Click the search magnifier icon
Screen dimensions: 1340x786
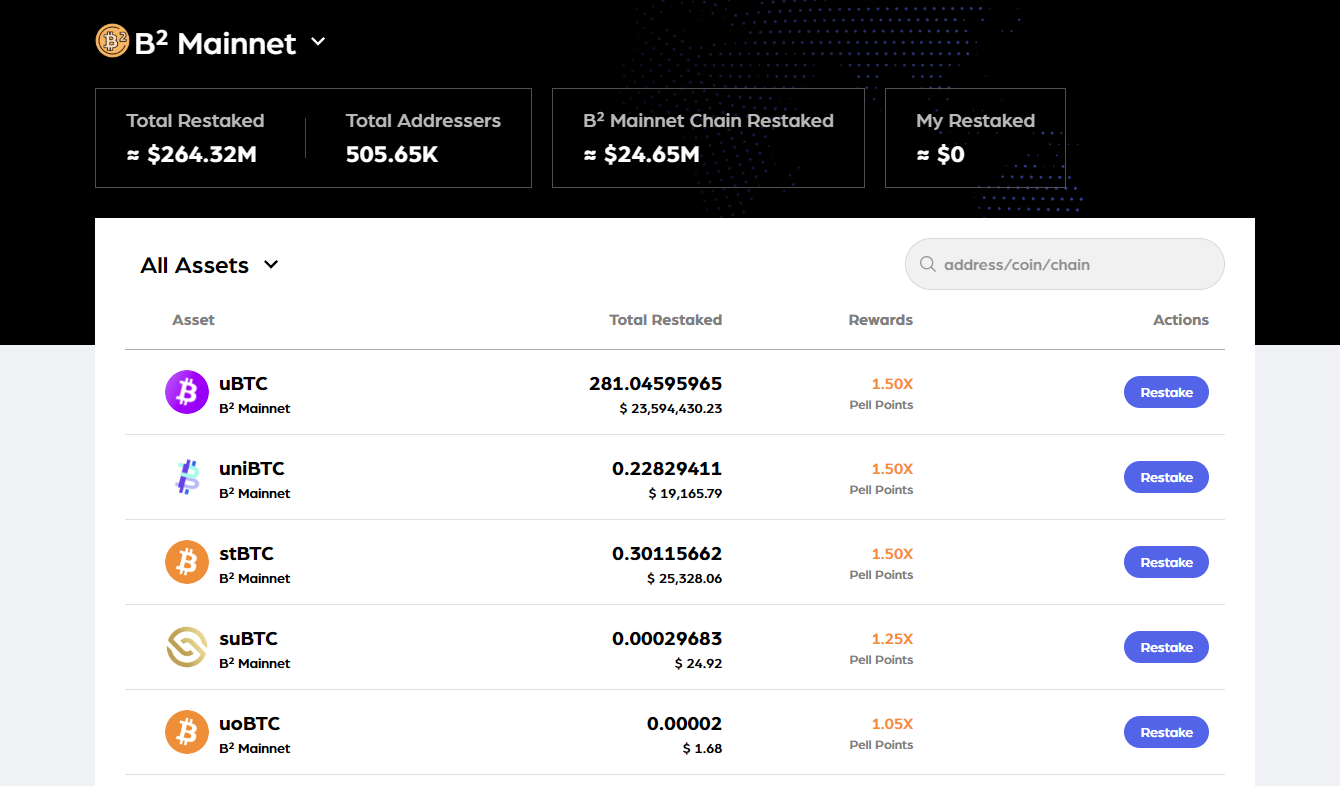coord(927,264)
